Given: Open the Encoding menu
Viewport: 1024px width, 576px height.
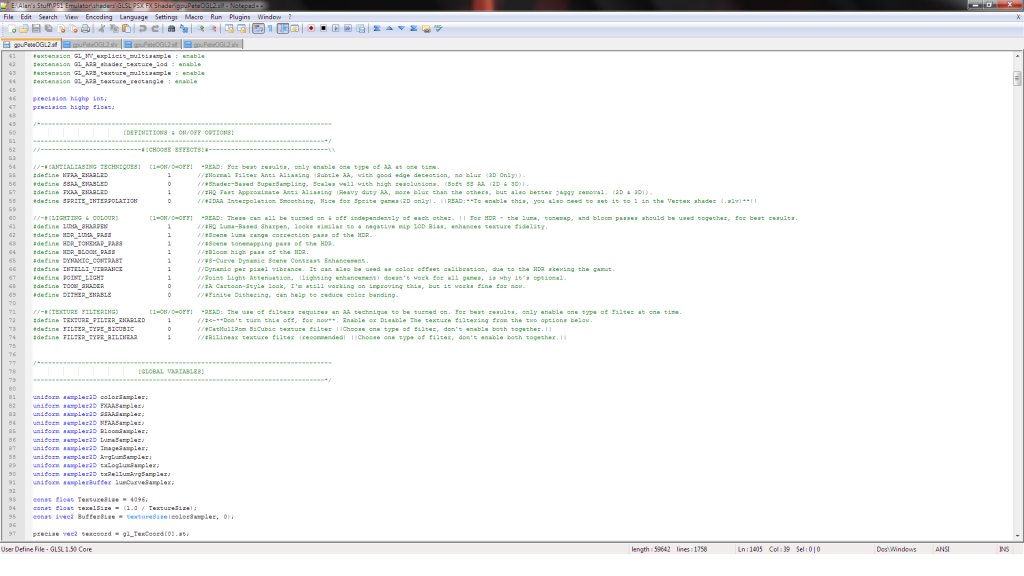Looking at the screenshot, I should tap(99, 17).
